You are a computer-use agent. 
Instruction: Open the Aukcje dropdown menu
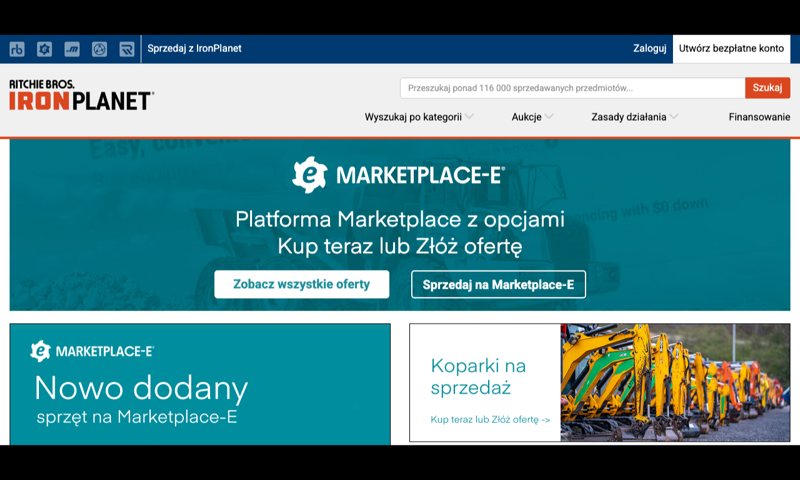click(532, 117)
